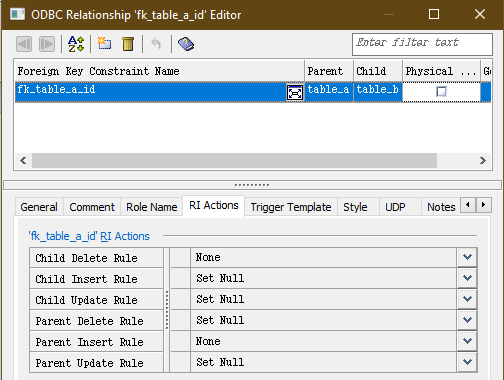Screen dimensions: 504x380
Task: Open Child Delete Rule dropdown
Action: [x=467, y=257]
